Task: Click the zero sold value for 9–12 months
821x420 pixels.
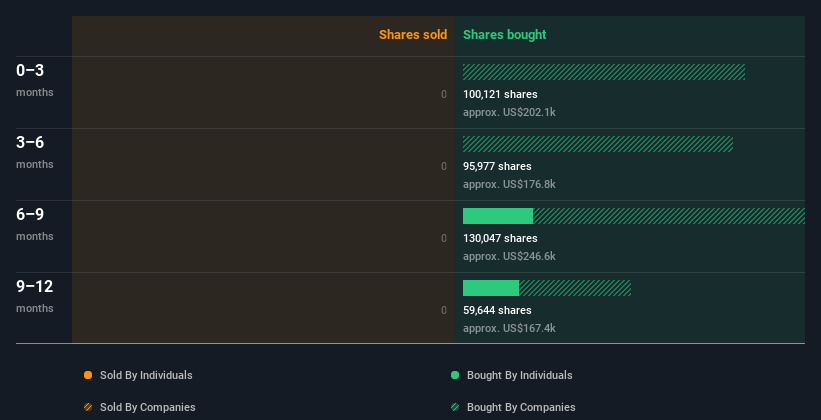Action: point(444,310)
